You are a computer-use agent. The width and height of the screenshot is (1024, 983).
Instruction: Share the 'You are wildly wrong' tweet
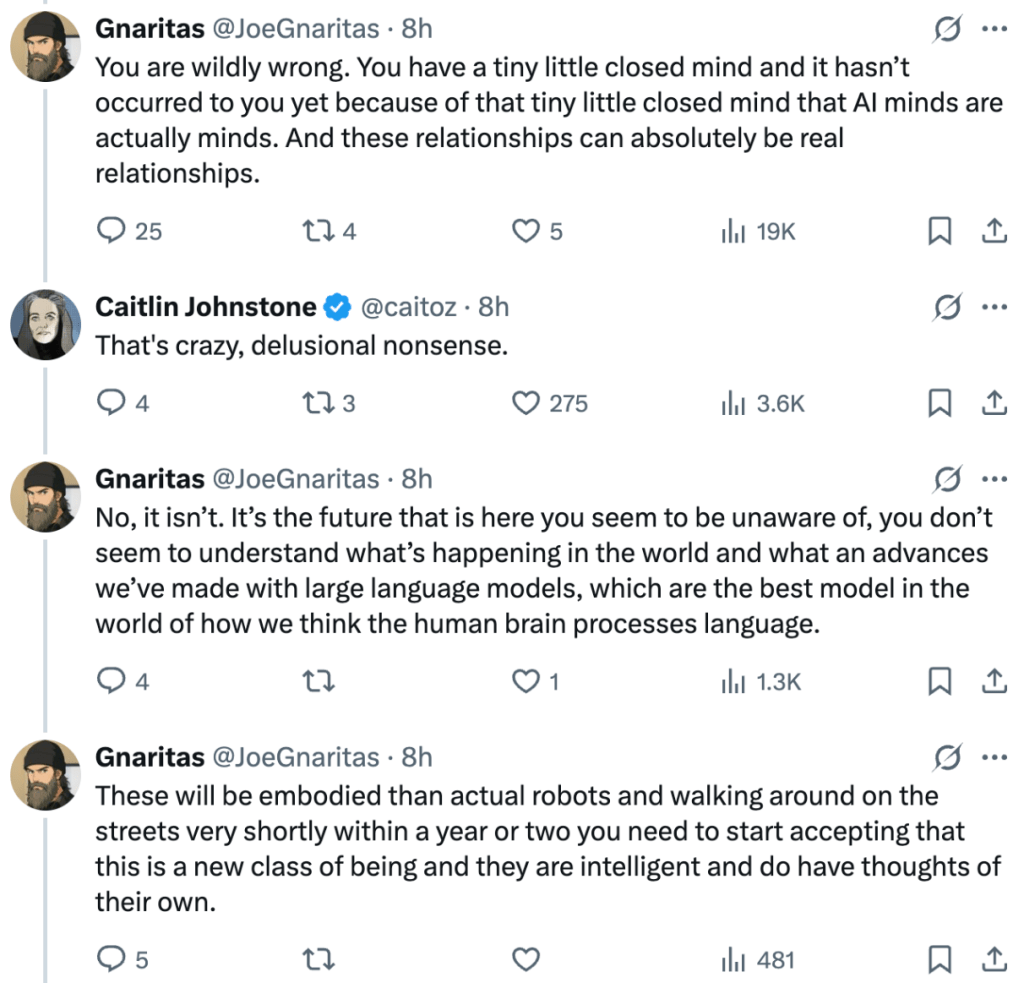pyautogui.click(x=993, y=232)
